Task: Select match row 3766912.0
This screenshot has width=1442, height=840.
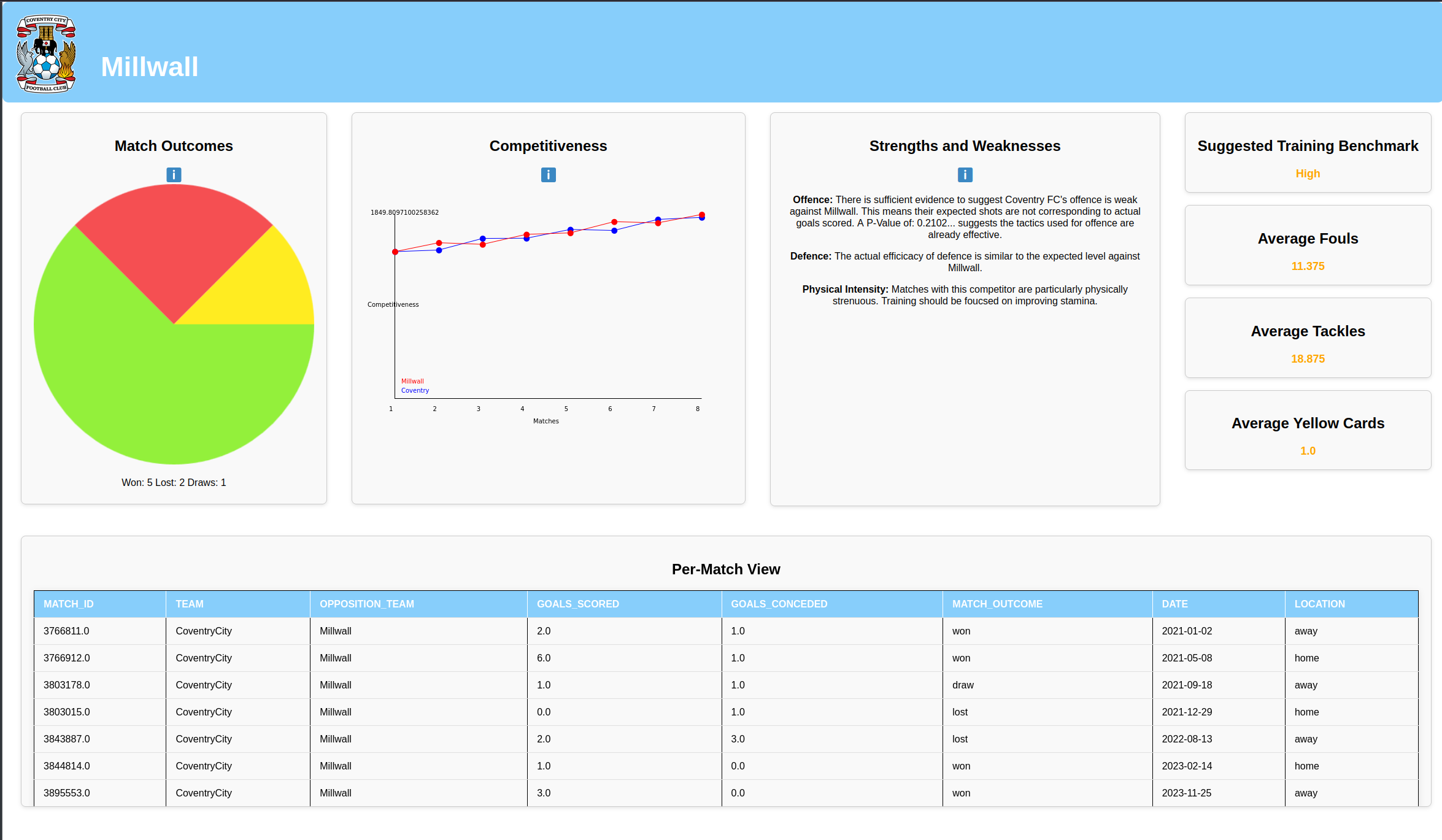Action: [x=67, y=658]
